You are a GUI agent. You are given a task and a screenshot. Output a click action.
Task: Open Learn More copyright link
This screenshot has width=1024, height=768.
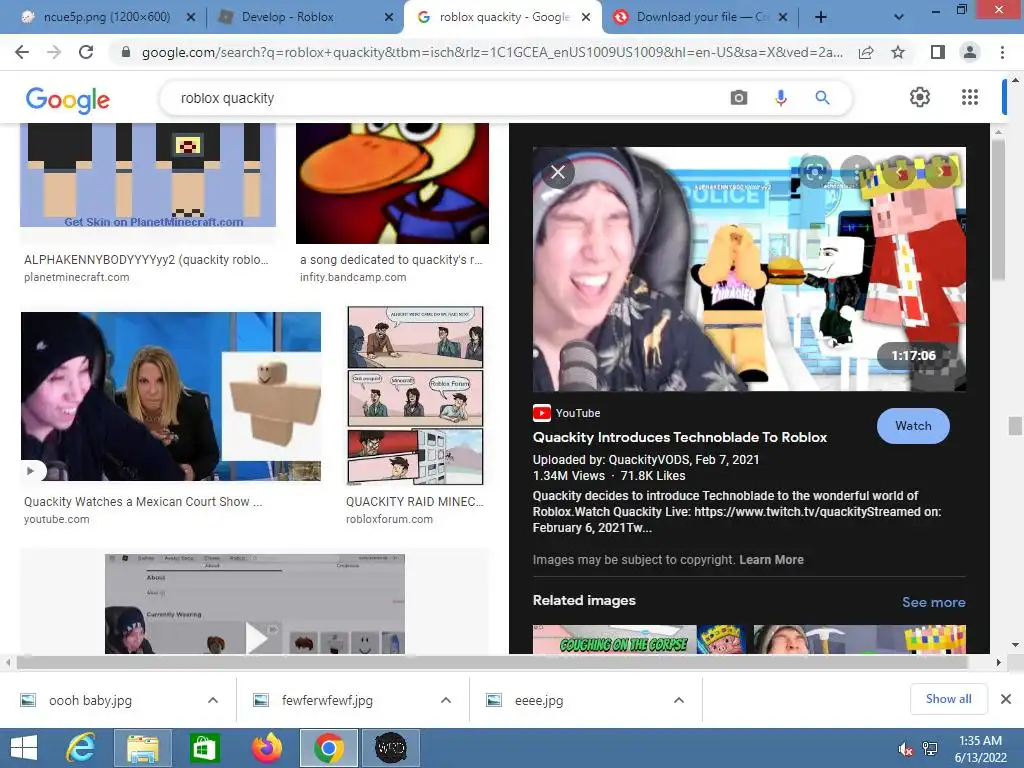[x=771, y=560]
